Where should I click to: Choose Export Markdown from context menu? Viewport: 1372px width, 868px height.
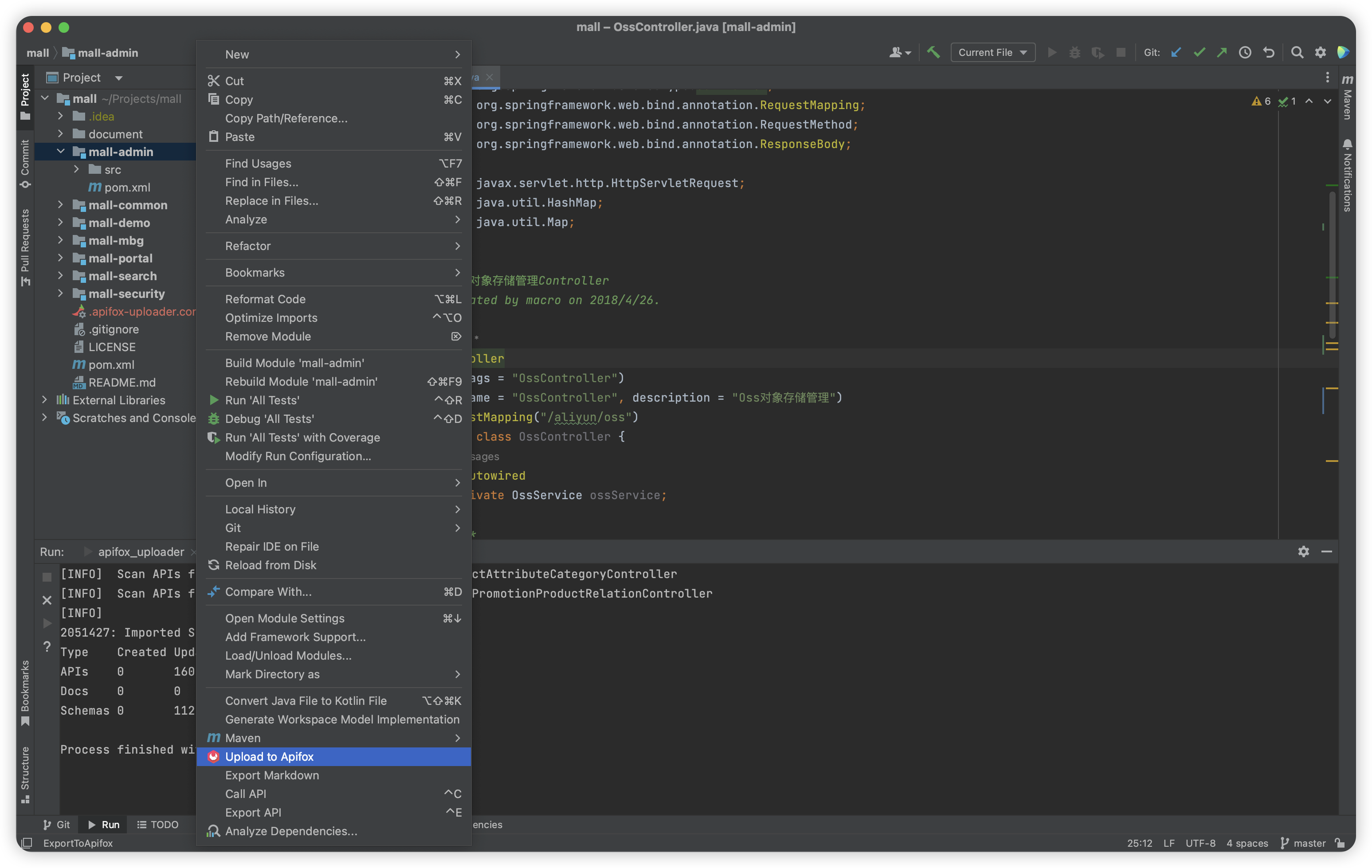[x=333, y=775]
